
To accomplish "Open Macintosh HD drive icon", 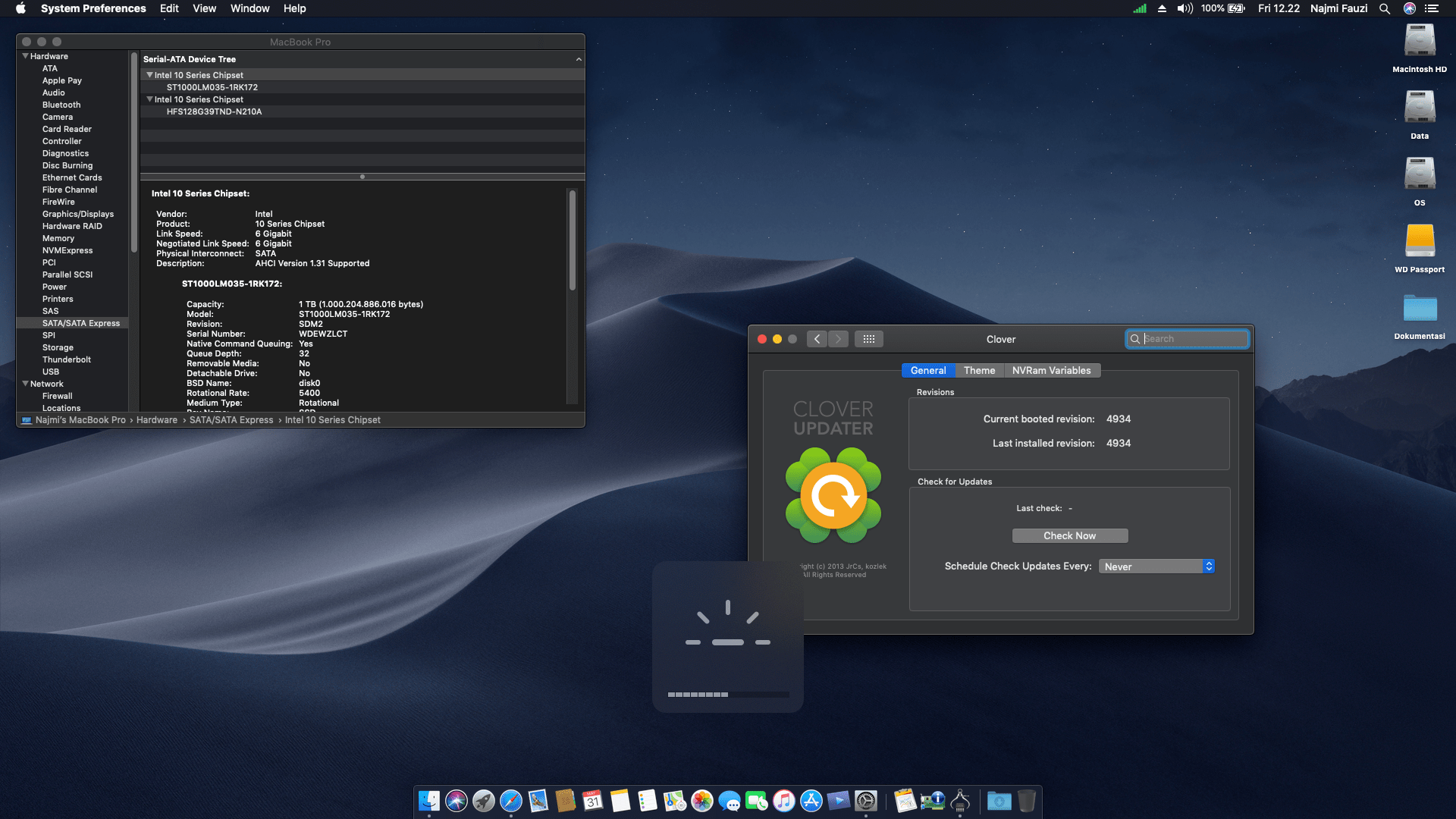I will (x=1420, y=42).
